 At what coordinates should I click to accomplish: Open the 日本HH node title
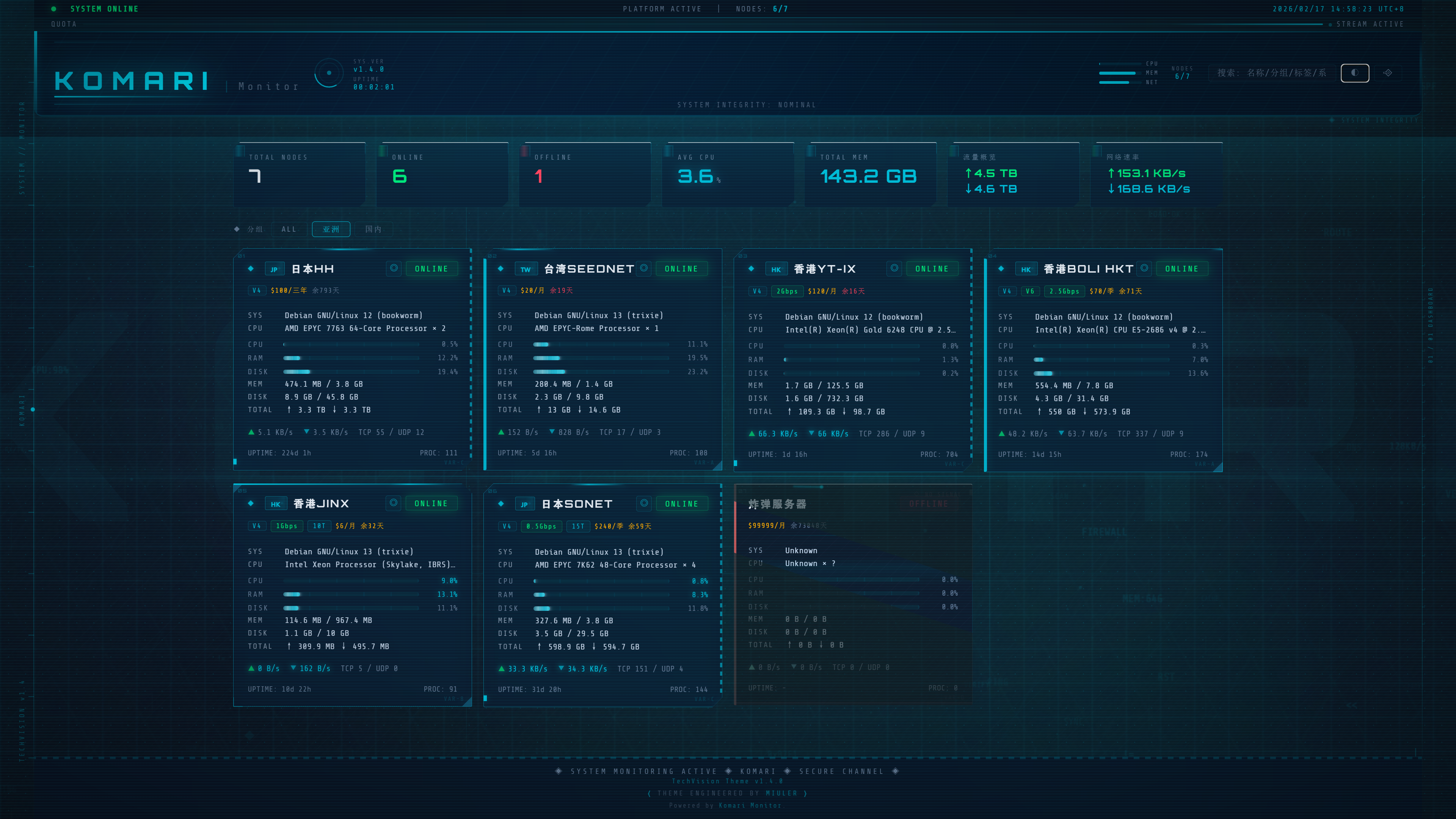(x=312, y=269)
